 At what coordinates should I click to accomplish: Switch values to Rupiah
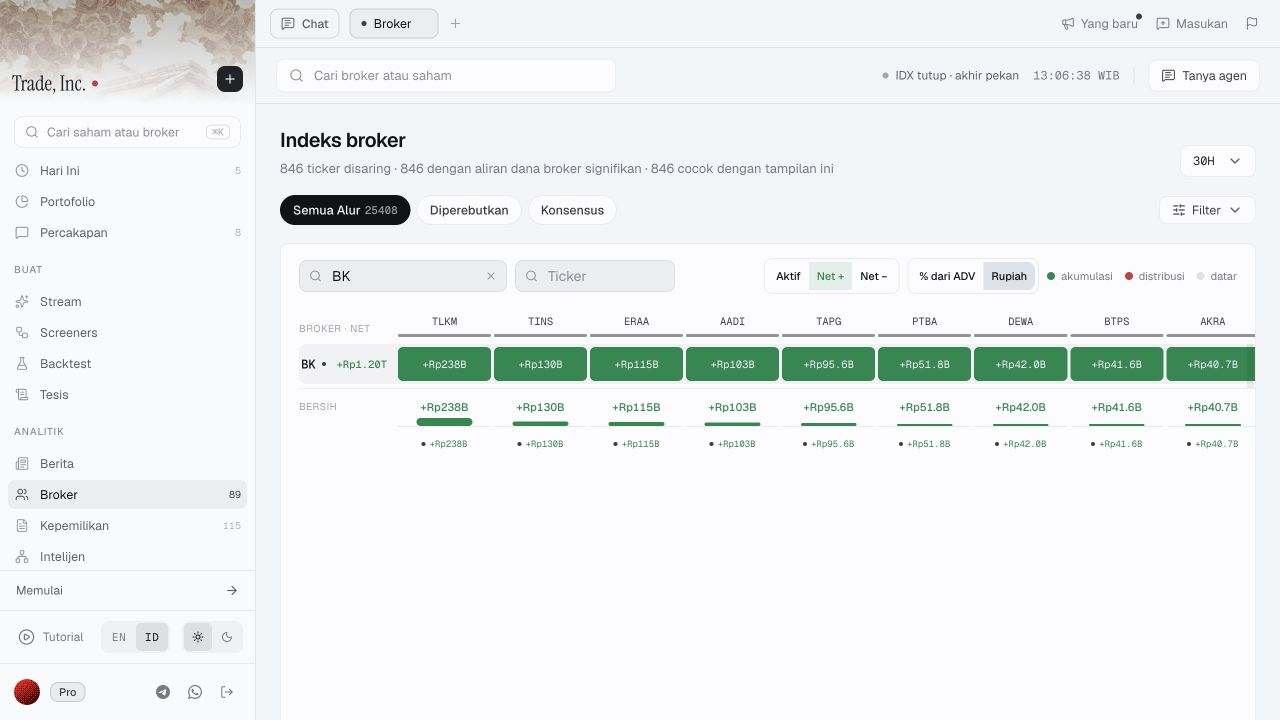(x=1009, y=276)
